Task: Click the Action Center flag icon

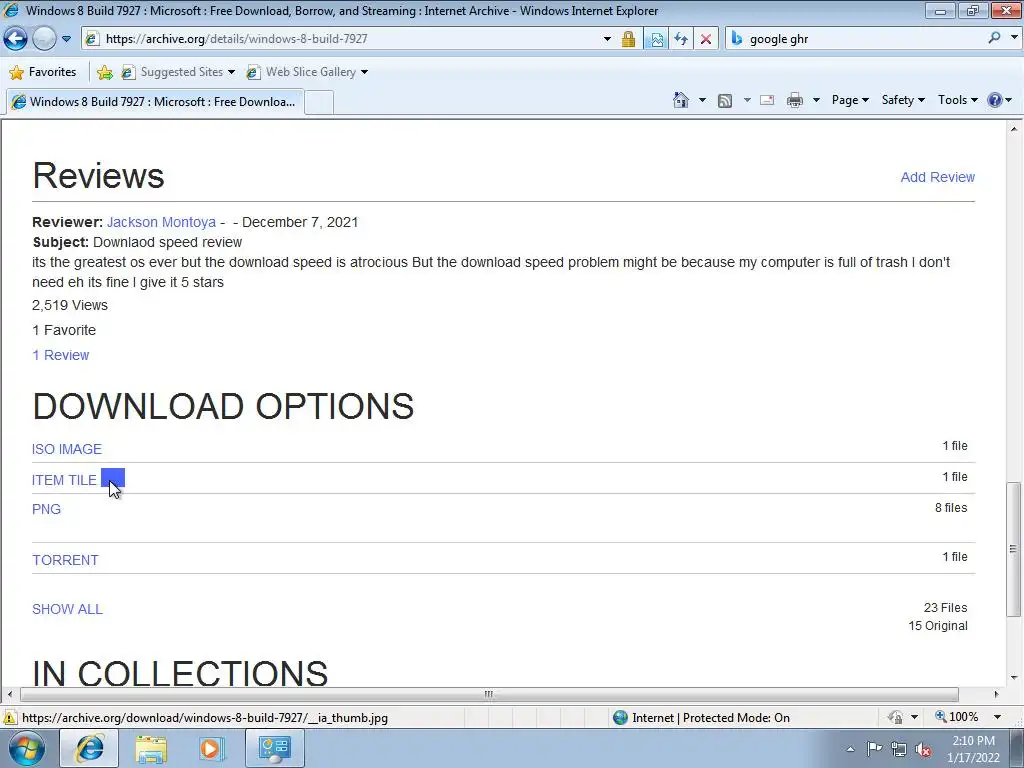Action: point(874,748)
